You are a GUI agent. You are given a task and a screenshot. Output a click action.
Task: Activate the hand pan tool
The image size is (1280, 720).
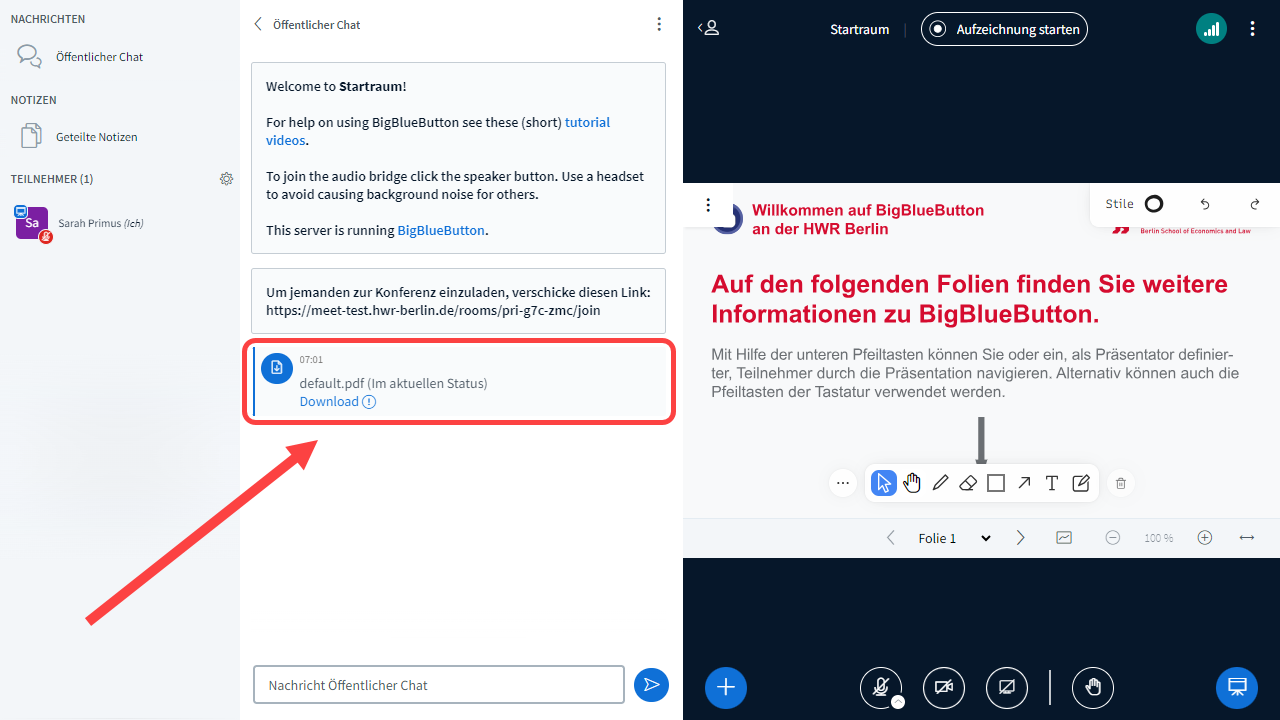[912, 484]
